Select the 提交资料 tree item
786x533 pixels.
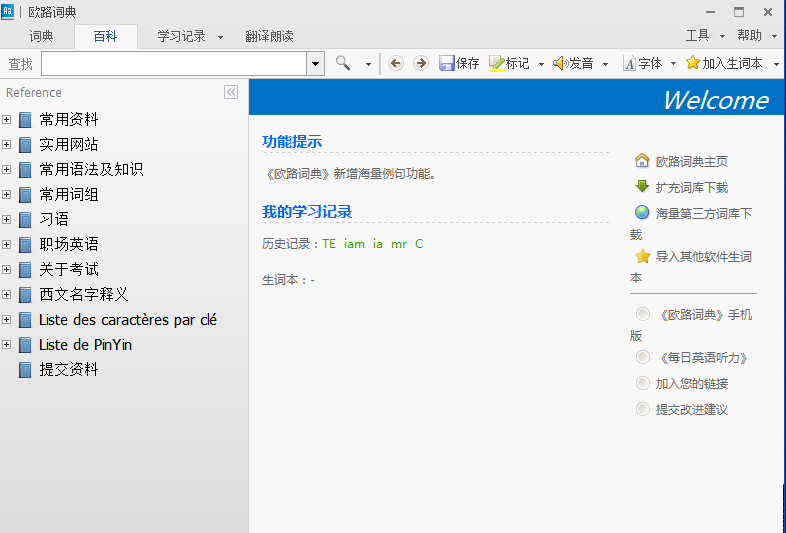tap(69, 370)
